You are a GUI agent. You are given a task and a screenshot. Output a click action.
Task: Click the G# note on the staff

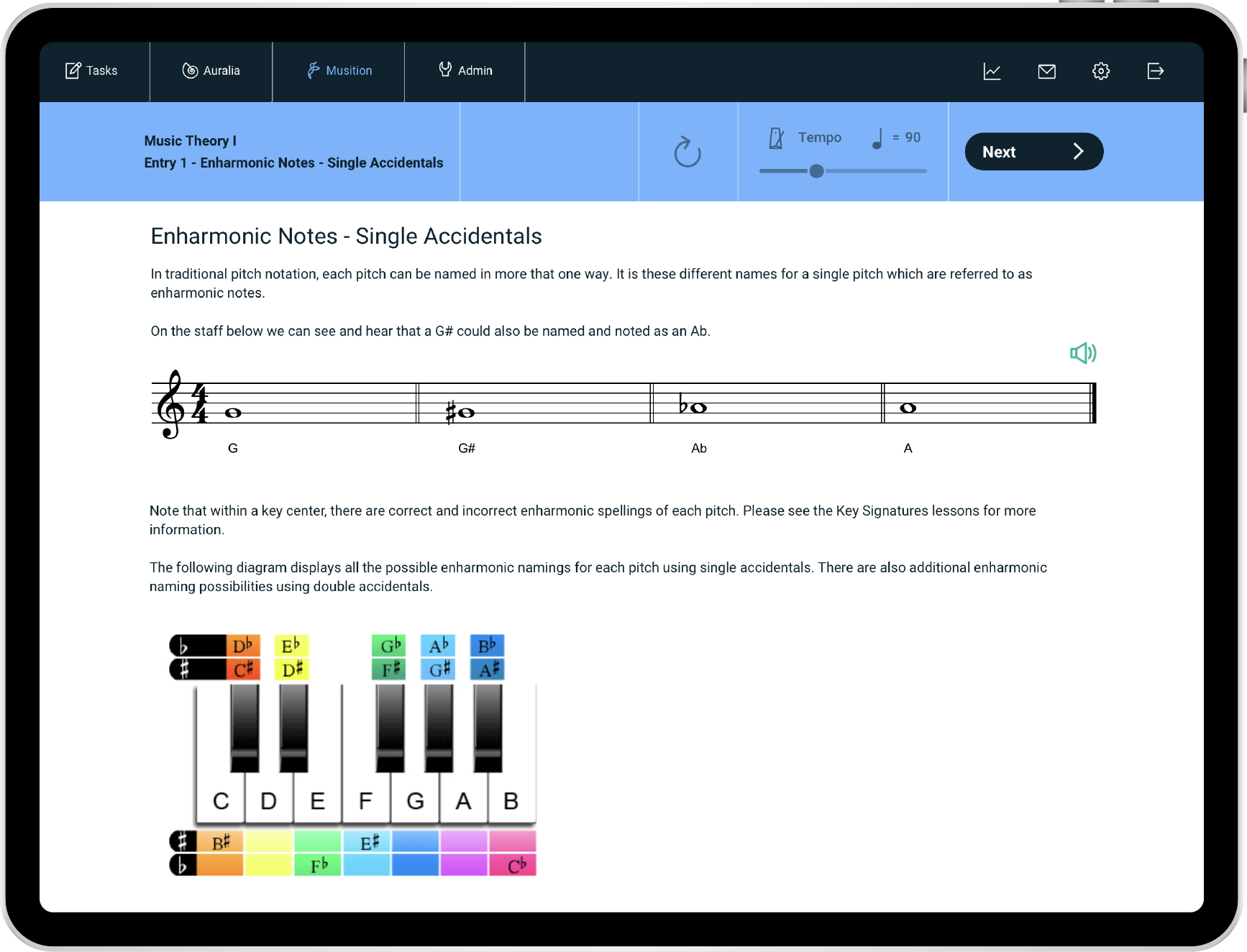[x=465, y=413]
